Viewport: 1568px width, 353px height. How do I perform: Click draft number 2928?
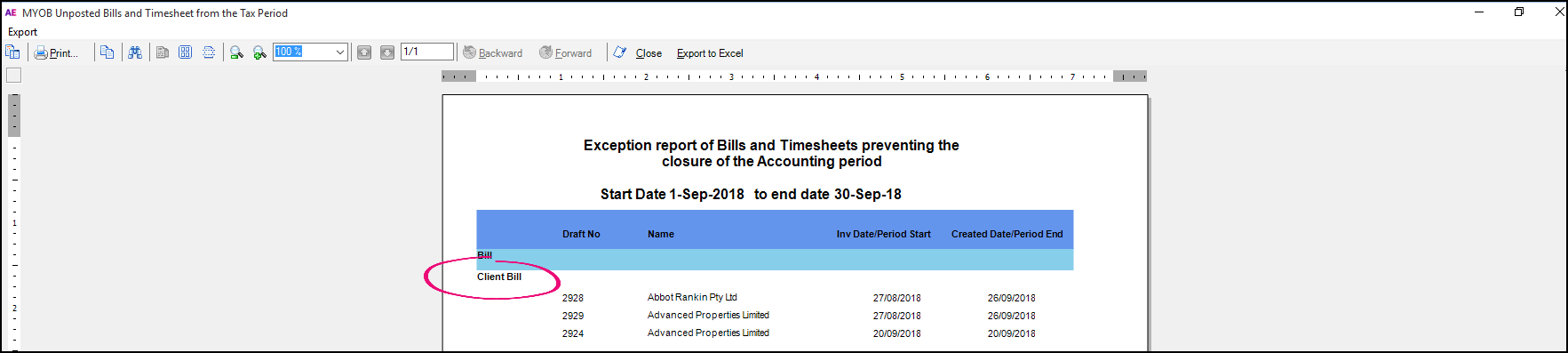point(573,298)
